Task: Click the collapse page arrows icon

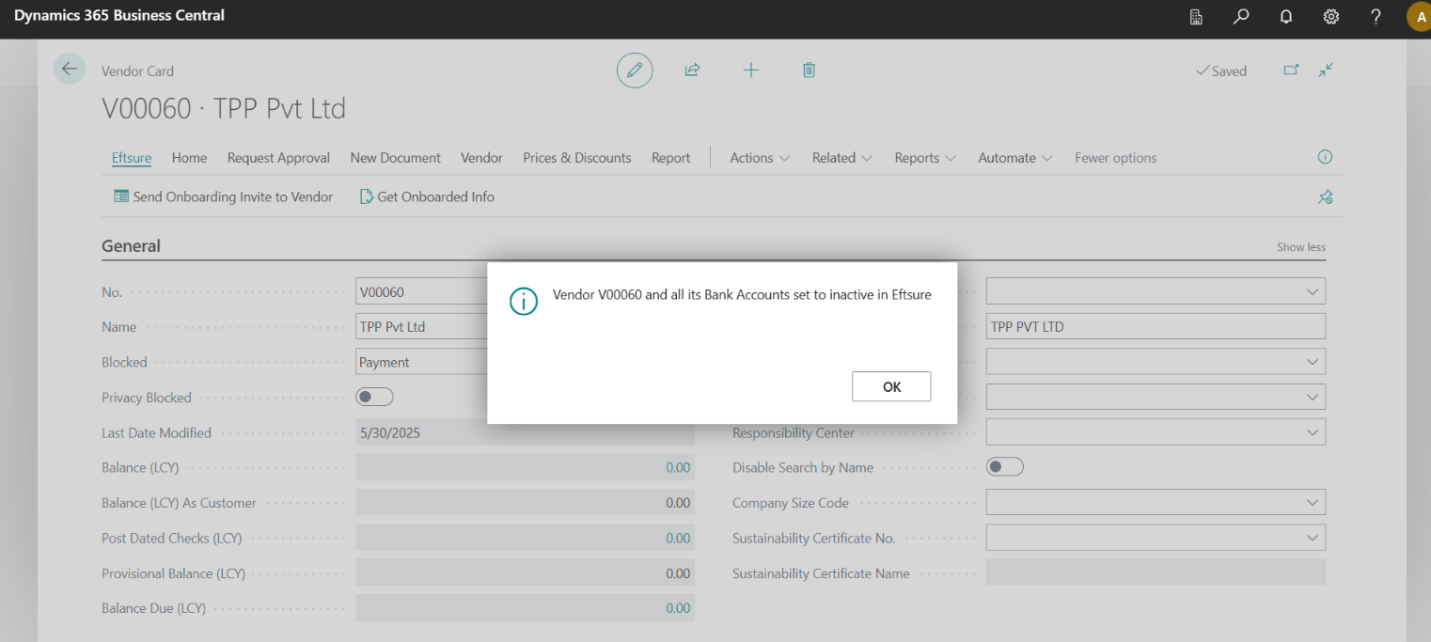Action: pyautogui.click(x=1326, y=70)
